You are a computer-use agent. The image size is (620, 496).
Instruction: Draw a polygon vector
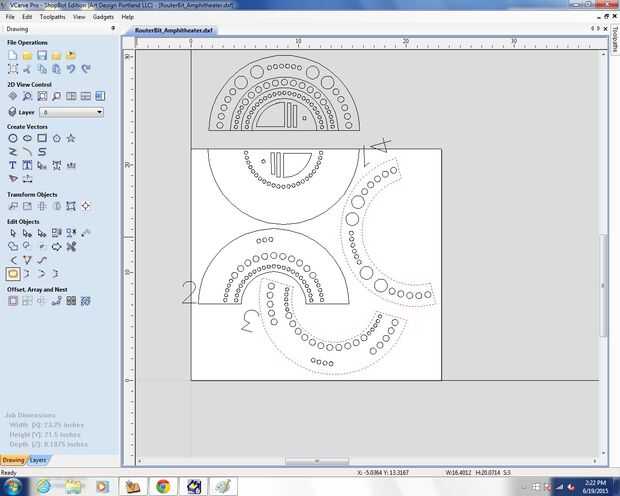tap(57, 138)
